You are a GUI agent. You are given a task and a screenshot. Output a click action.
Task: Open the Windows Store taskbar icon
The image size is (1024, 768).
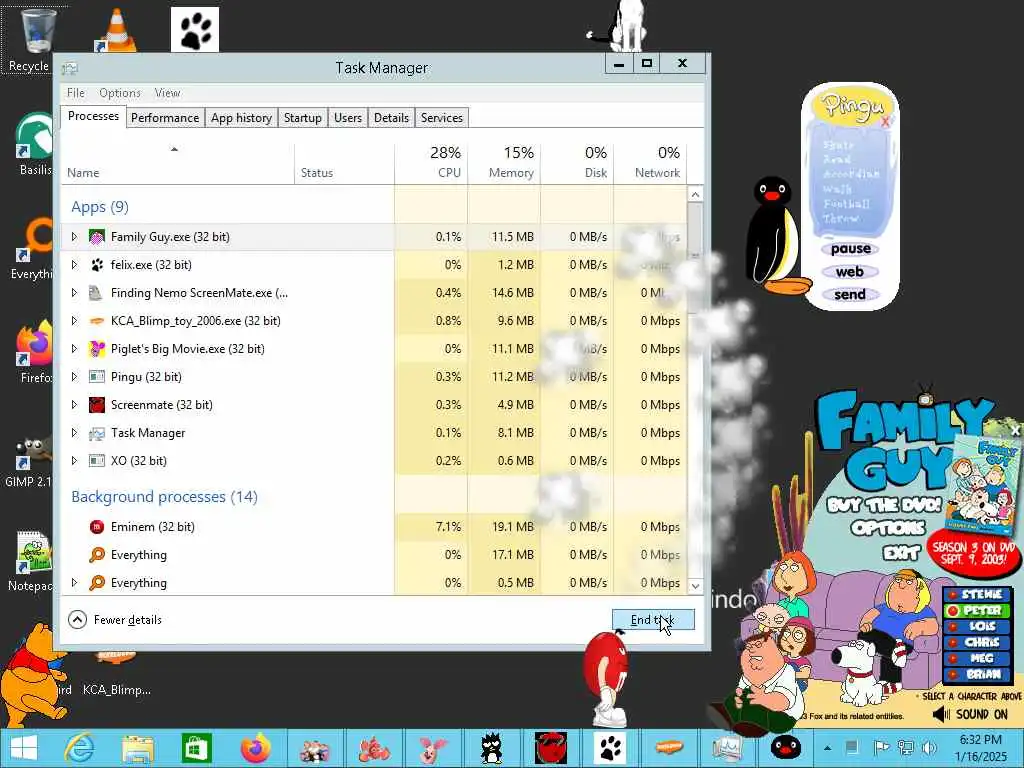197,748
